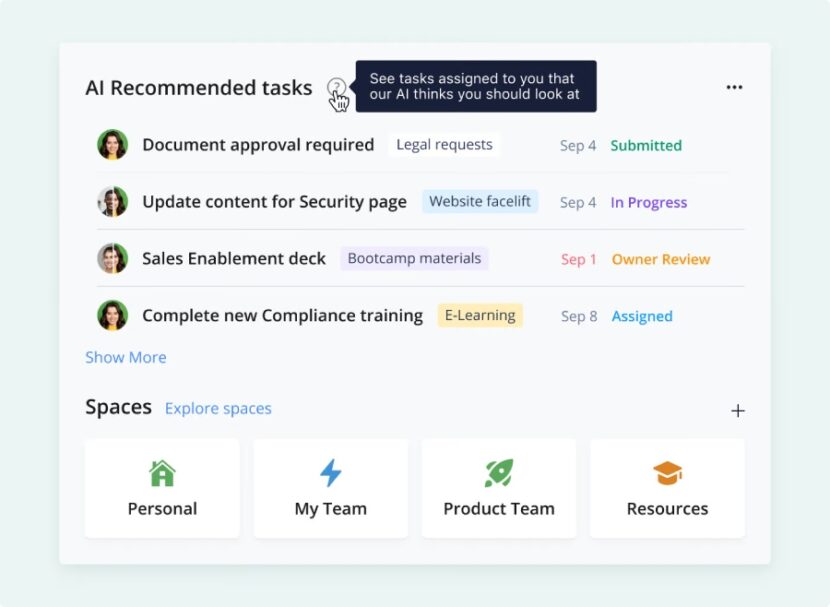Click the Show More link
Viewport: 830px width, 607px height.
coord(126,357)
